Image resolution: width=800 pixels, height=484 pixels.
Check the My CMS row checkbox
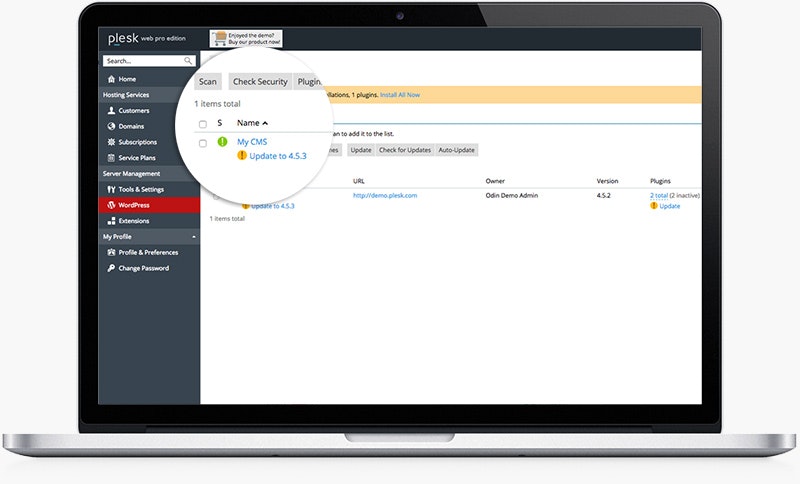(x=203, y=143)
